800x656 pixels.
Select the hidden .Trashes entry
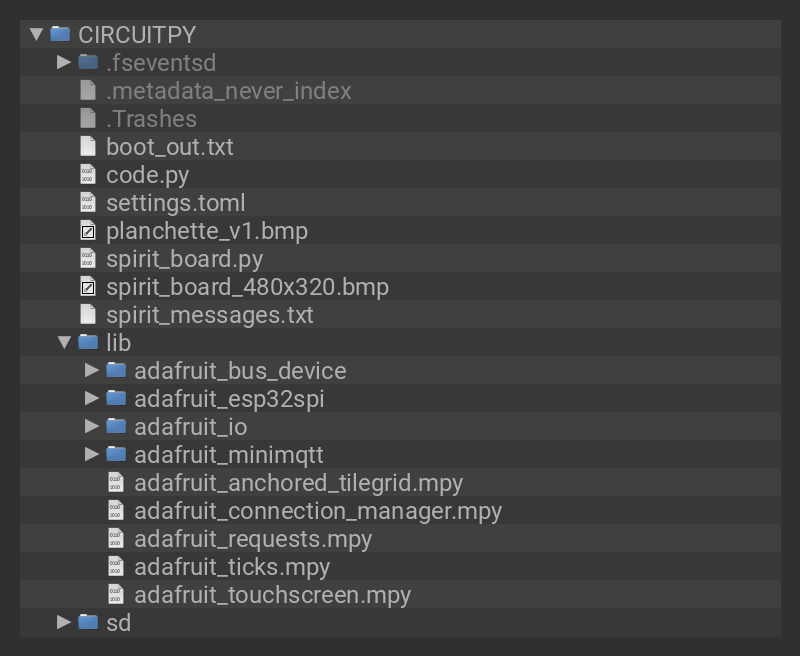click(151, 119)
